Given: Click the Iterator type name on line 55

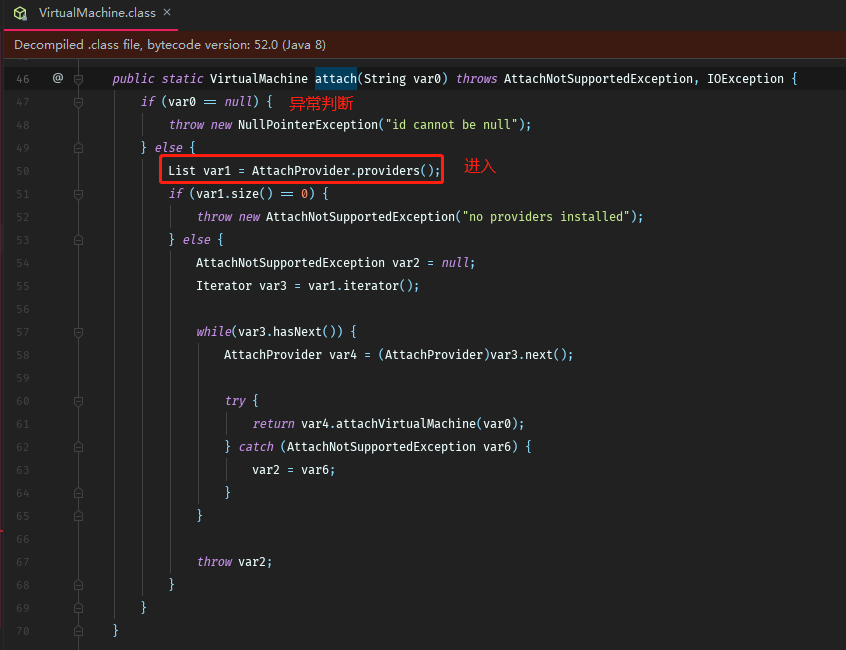Looking at the screenshot, I should click(x=223, y=285).
